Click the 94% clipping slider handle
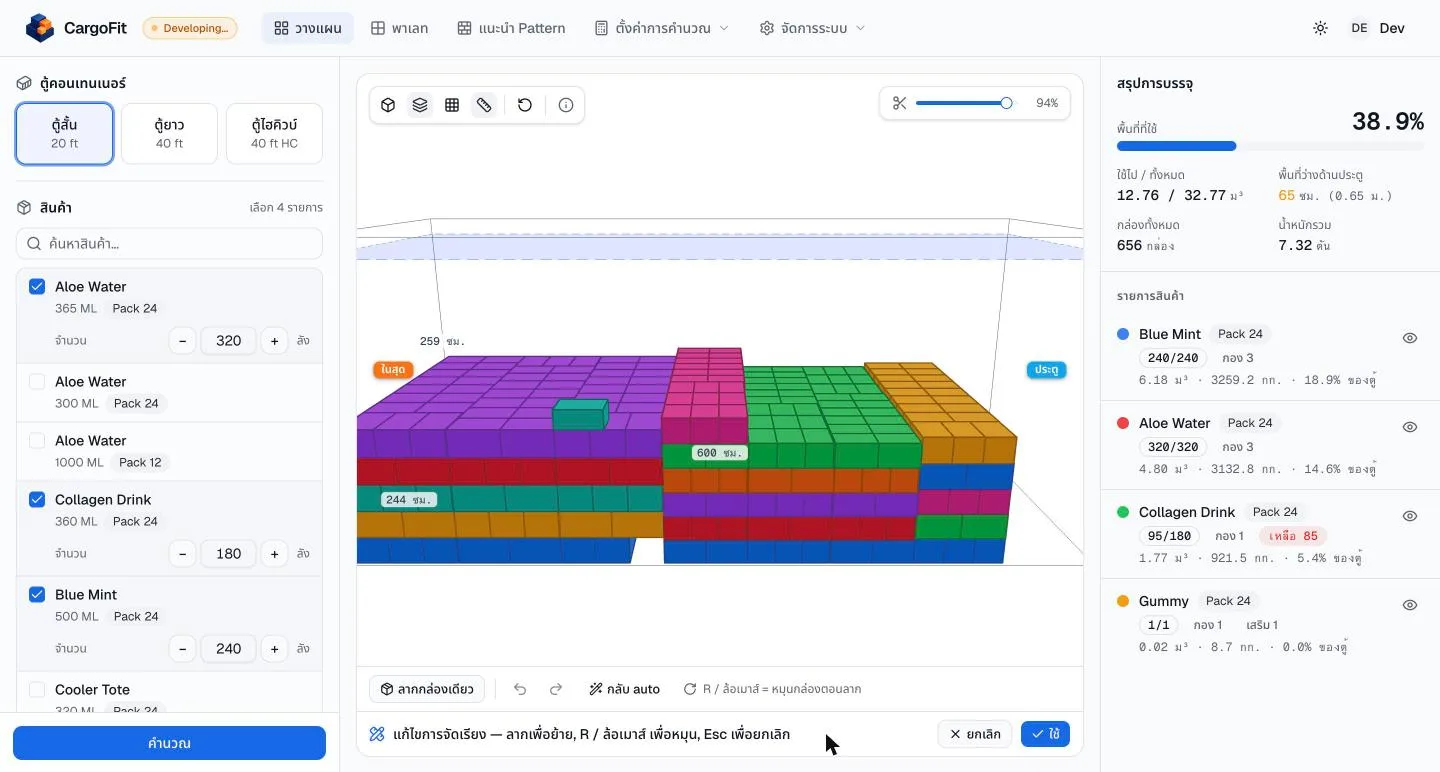1440x772 pixels. [1006, 103]
